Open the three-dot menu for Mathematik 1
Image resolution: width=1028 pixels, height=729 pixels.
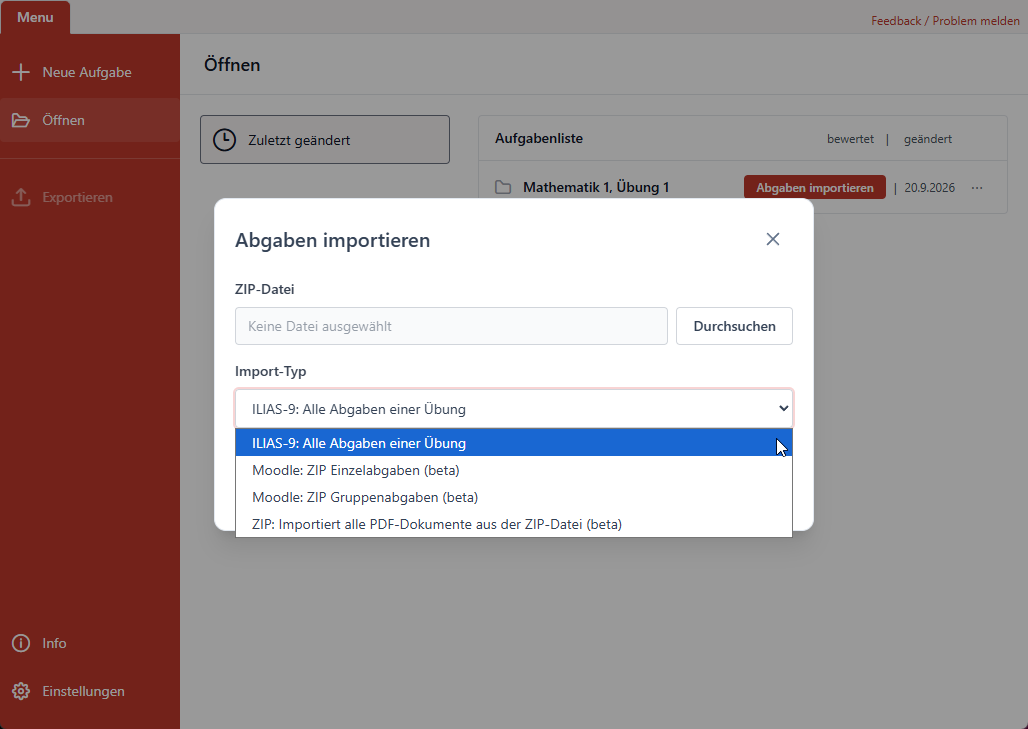pos(977,187)
